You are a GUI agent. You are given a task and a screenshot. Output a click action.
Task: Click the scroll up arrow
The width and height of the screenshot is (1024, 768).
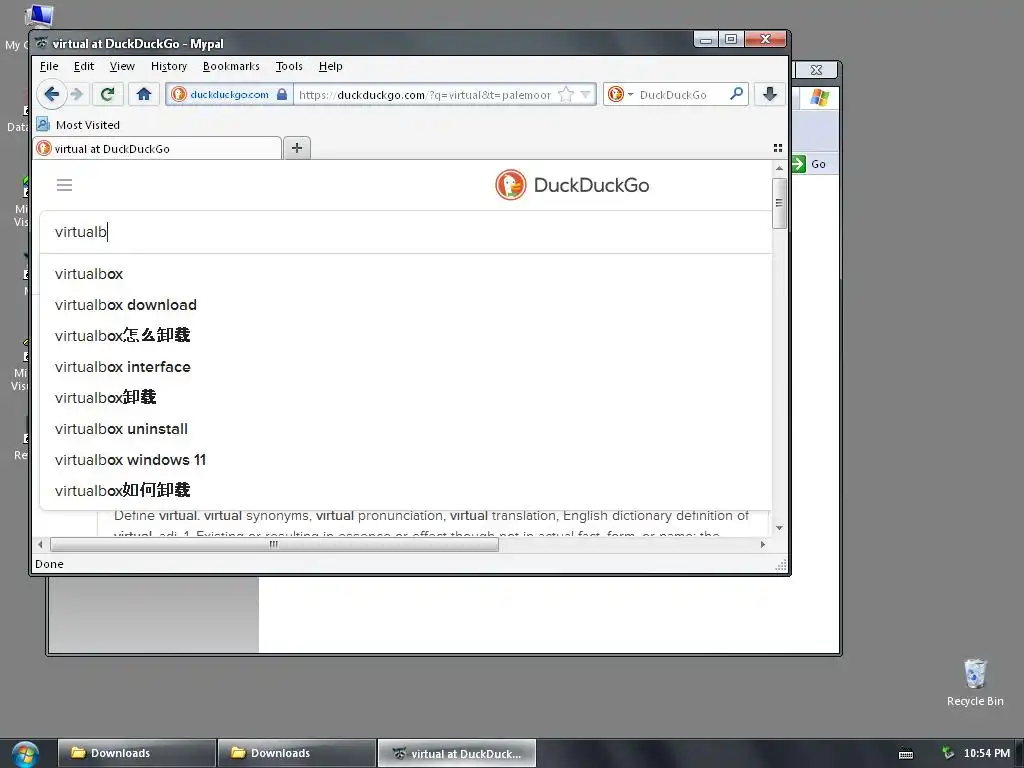click(779, 168)
